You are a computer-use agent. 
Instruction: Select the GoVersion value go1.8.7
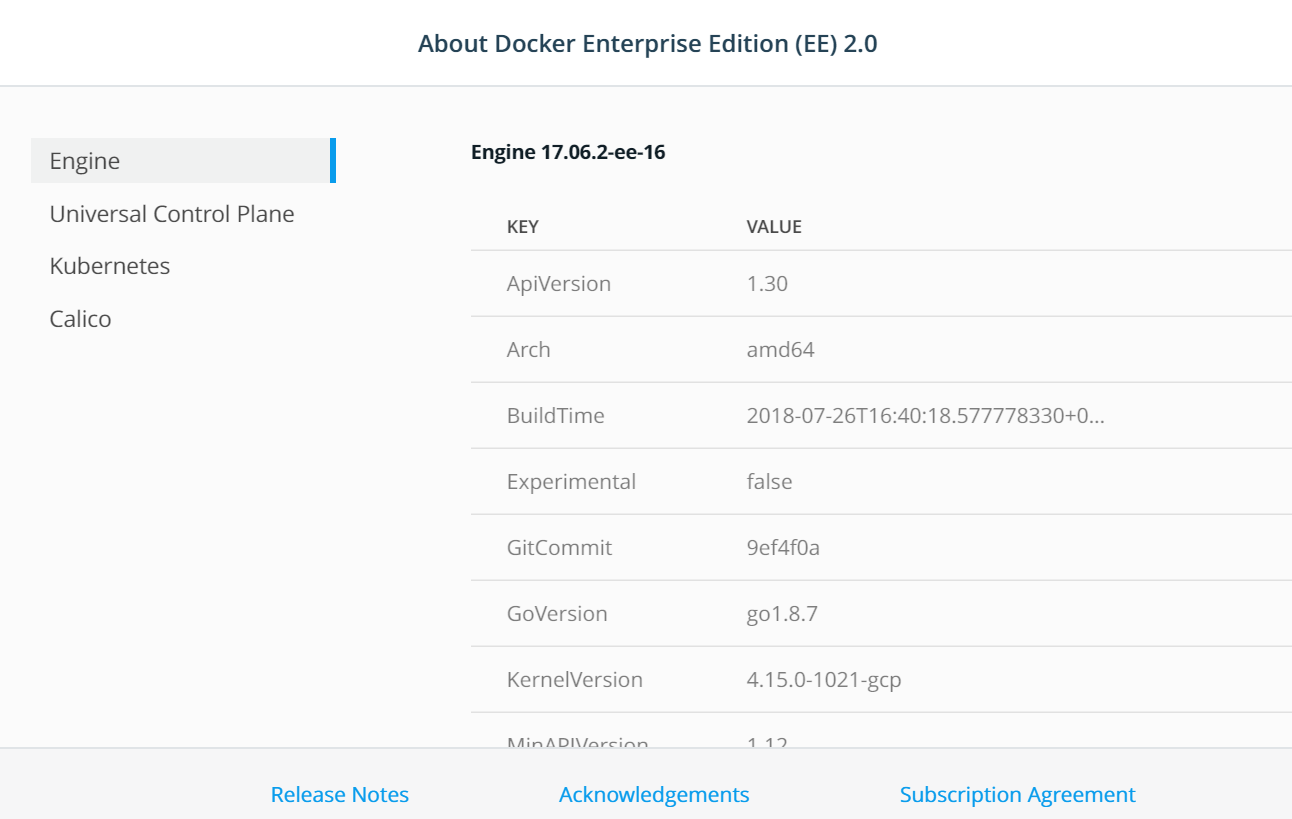[x=782, y=614]
